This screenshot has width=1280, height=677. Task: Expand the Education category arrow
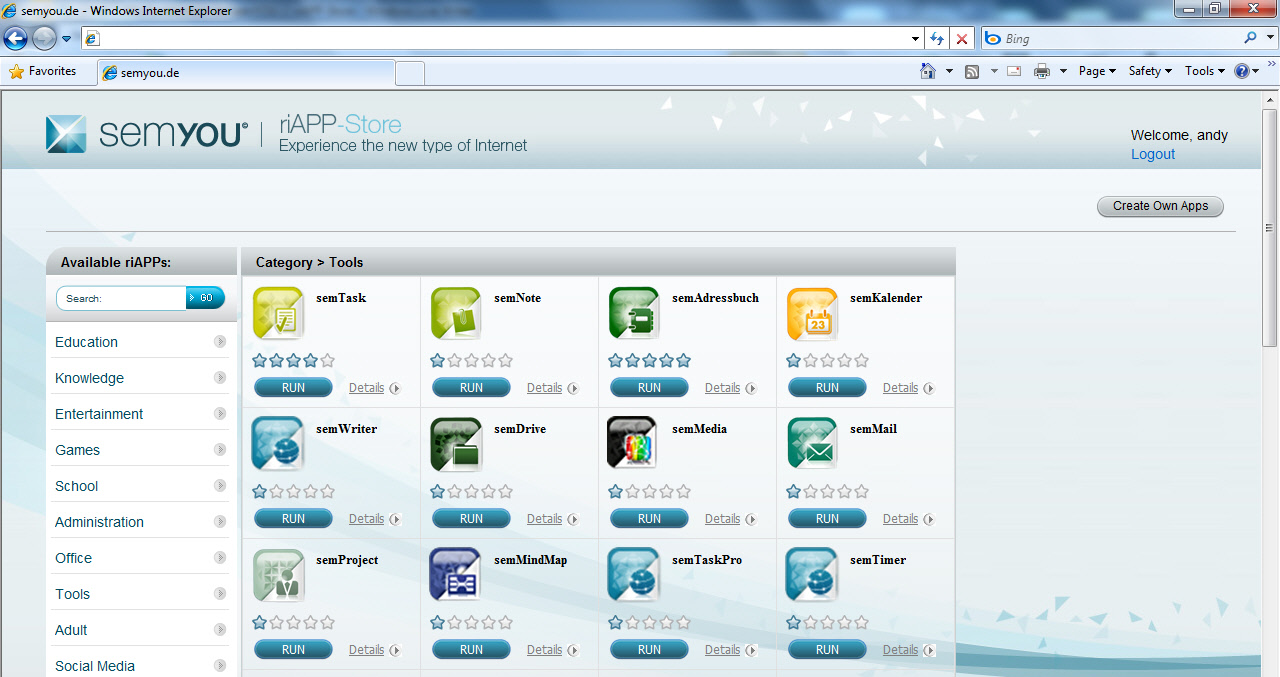click(220, 342)
